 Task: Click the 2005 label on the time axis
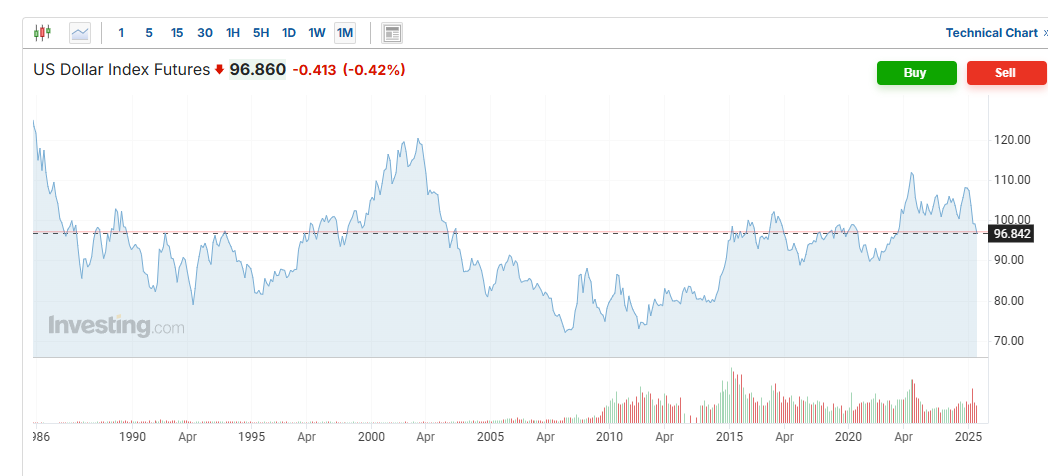click(x=490, y=437)
